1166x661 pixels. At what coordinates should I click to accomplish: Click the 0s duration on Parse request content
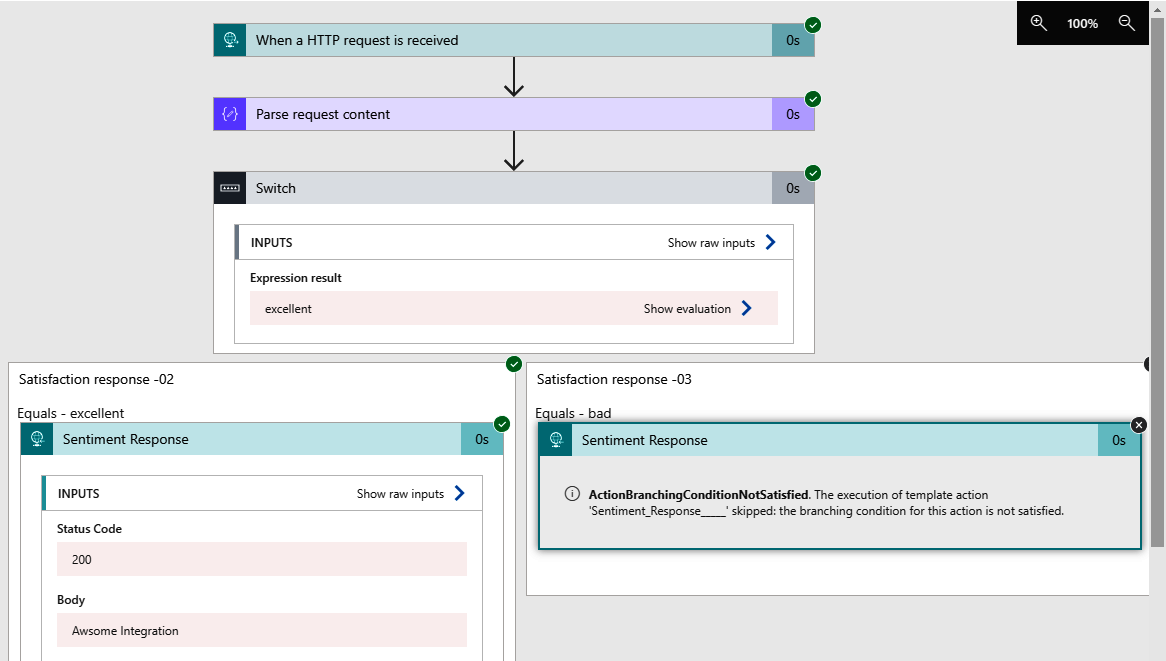coord(793,115)
